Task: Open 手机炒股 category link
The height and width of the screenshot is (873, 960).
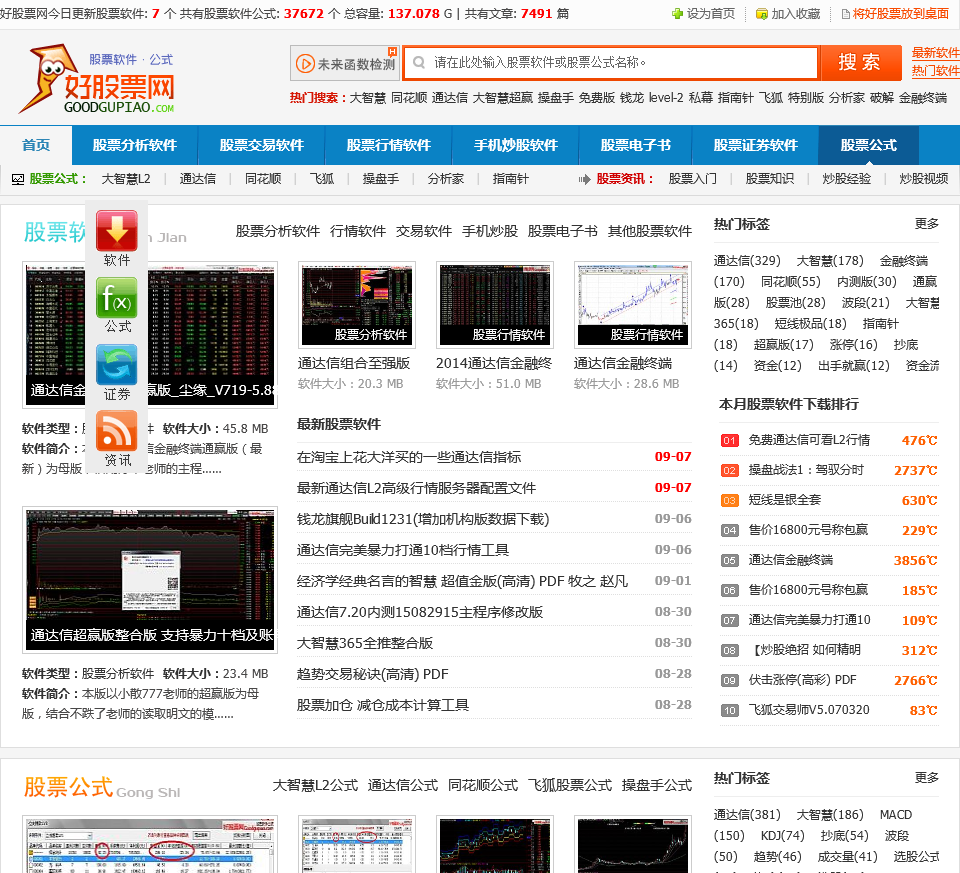Action: click(490, 231)
